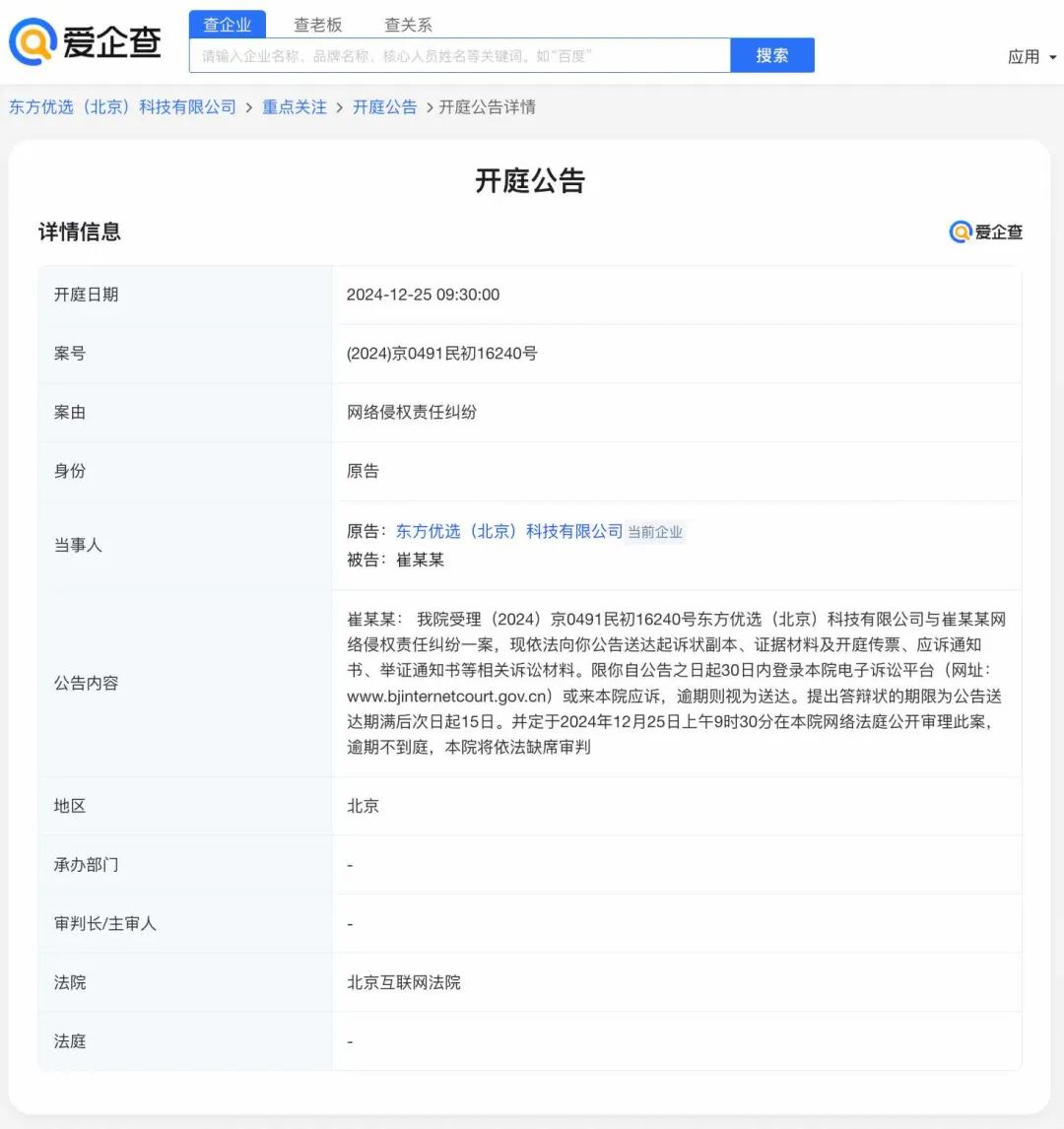
Task: Click the 开庭公告详情 breadcrumb text
Action: (488, 107)
